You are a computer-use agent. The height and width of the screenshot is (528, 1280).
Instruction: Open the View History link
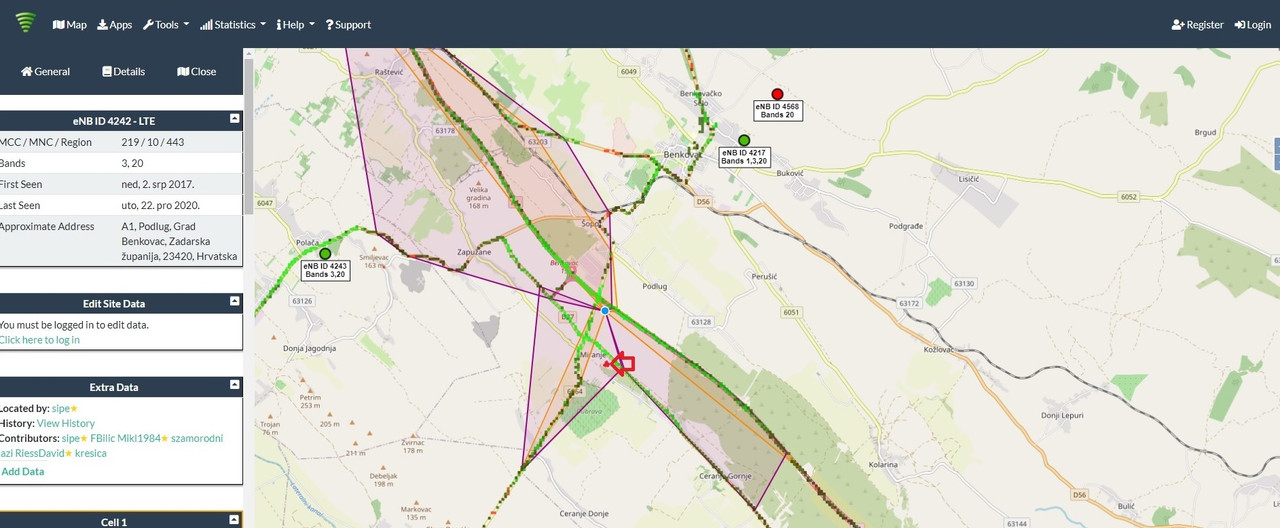[x=66, y=424]
